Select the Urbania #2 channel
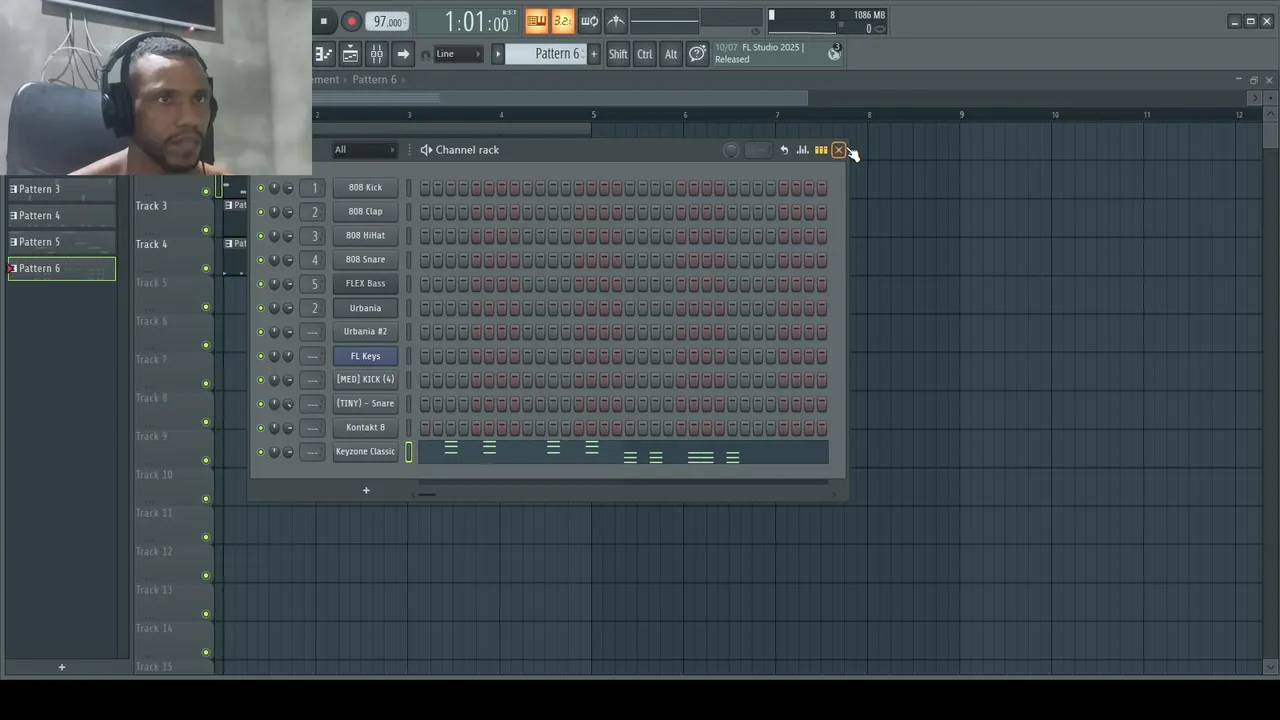 365,331
